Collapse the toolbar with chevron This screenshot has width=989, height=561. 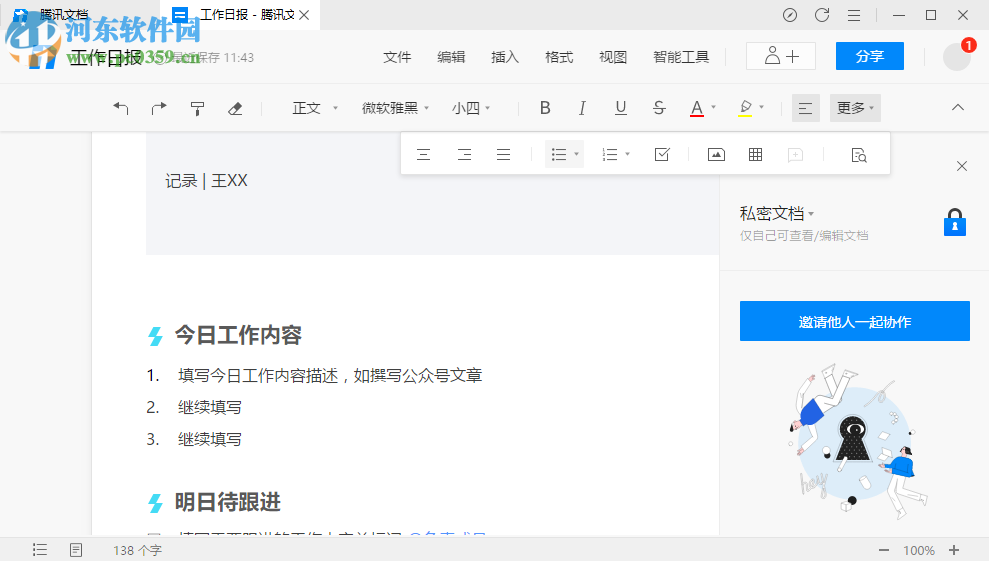point(957,108)
